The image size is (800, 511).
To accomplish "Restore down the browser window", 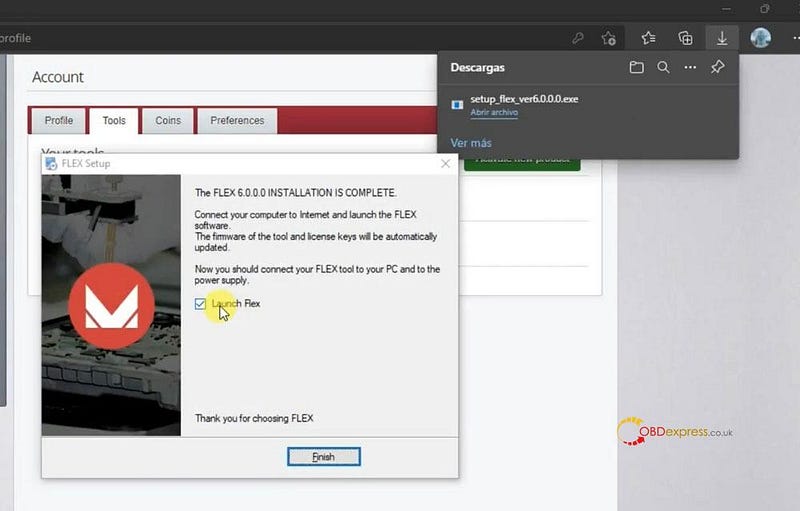I will pos(764,9).
